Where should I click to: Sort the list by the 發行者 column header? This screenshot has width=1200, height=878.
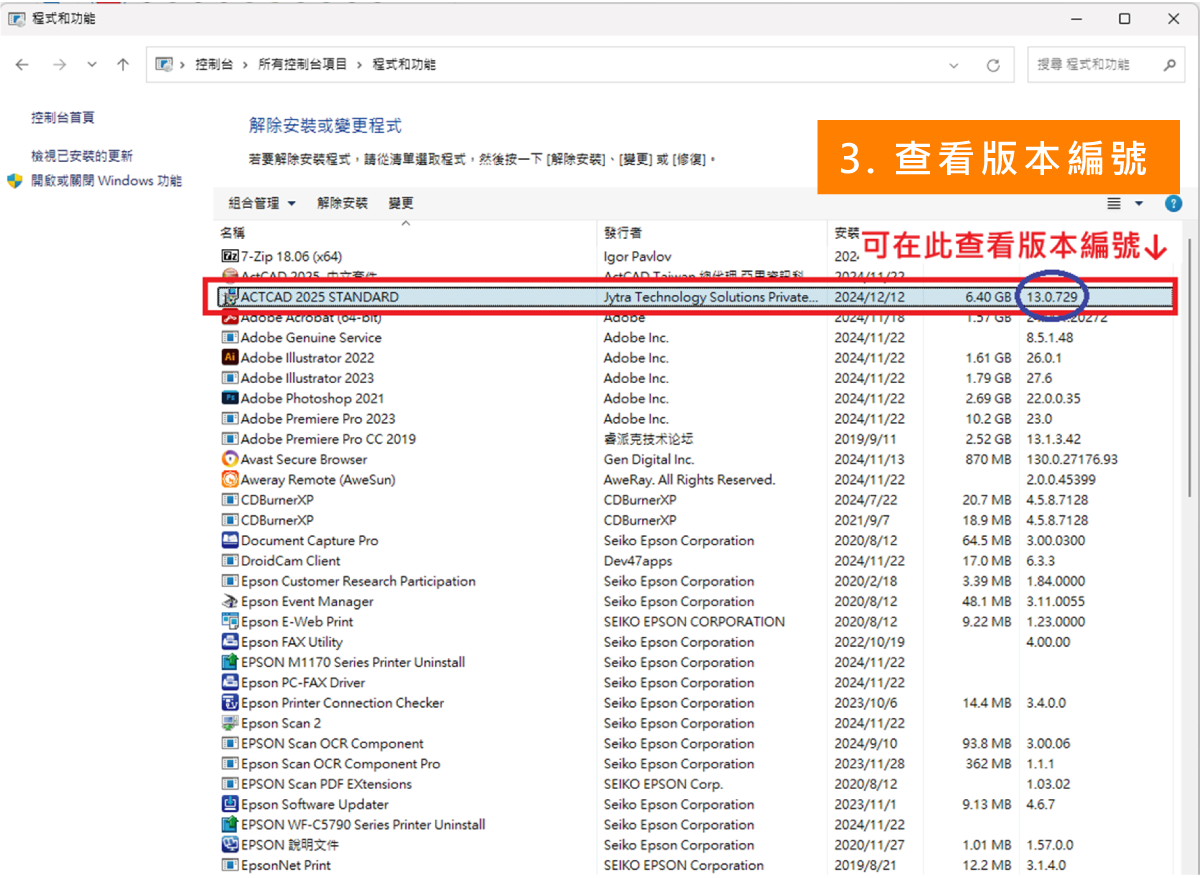712,233
